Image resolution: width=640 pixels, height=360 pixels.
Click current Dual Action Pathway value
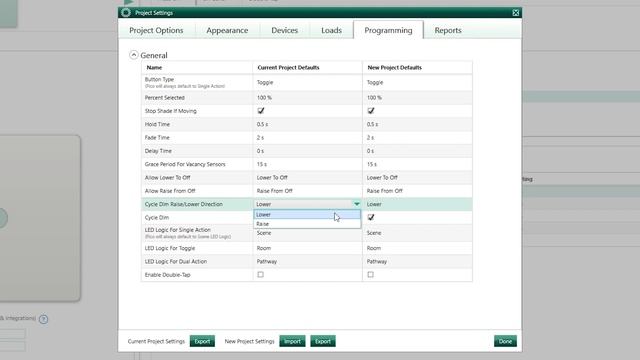tap(267, 261)
